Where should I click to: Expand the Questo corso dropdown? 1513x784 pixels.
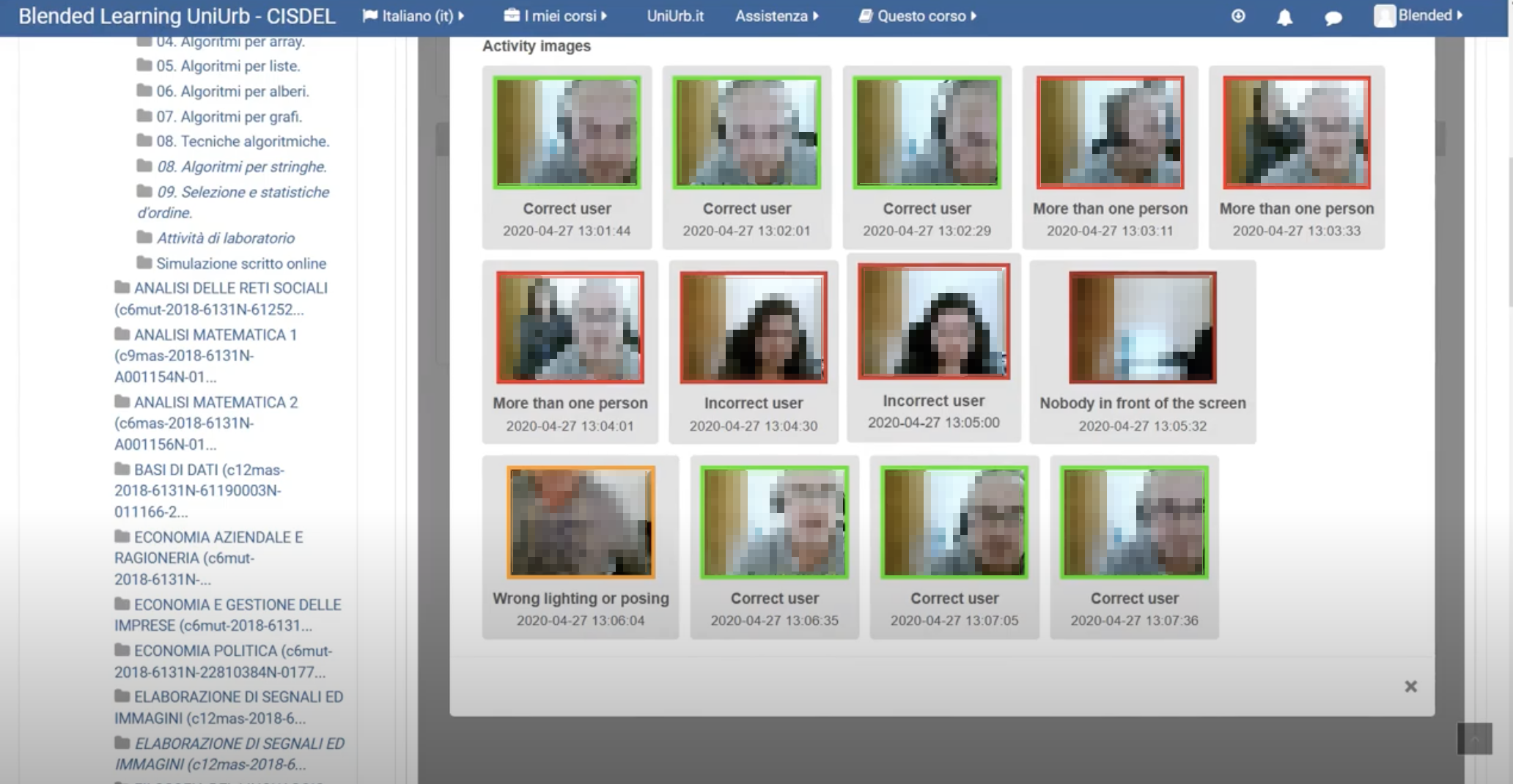920,15
